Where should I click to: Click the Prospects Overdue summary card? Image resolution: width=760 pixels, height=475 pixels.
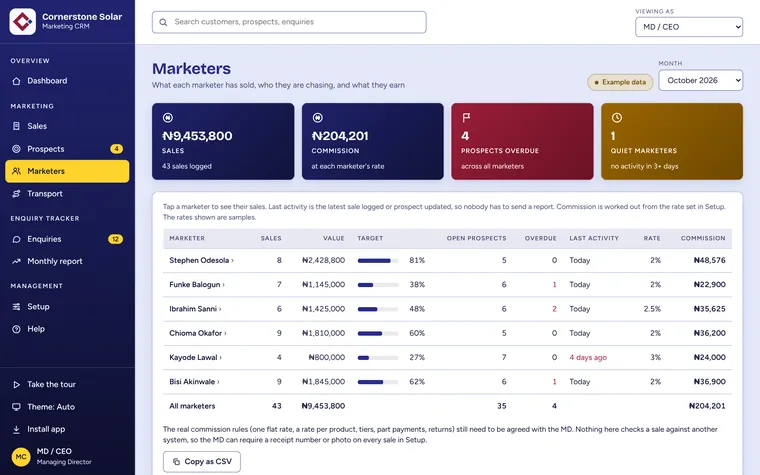[x=522, y=141]
